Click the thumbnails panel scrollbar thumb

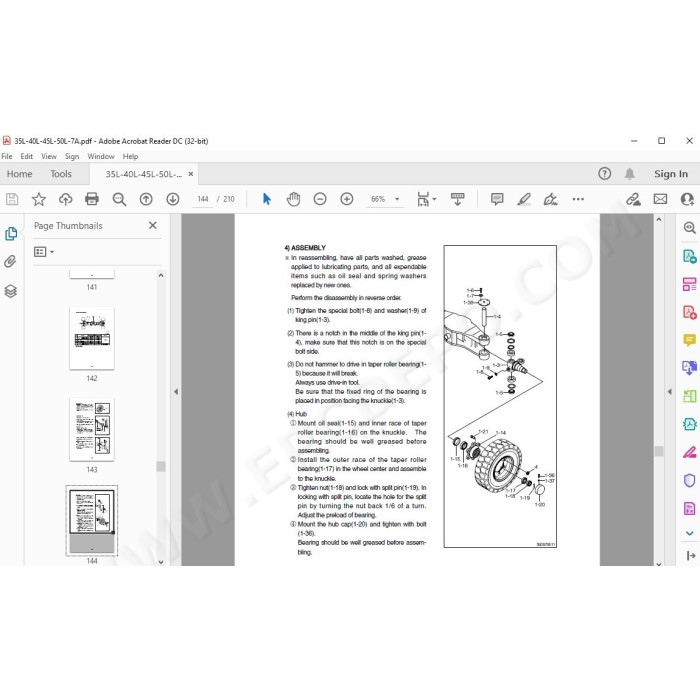[161, 467]
